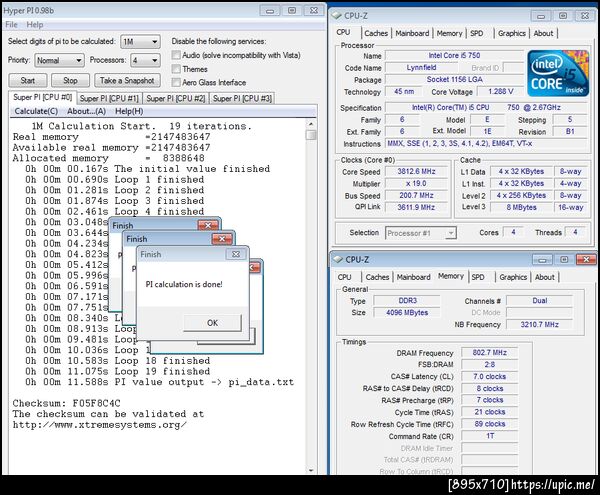Viewport: 600px width, 495px height.
Task: Switch to Super PI [CPU #2] tab
Action: click(176, 98)
